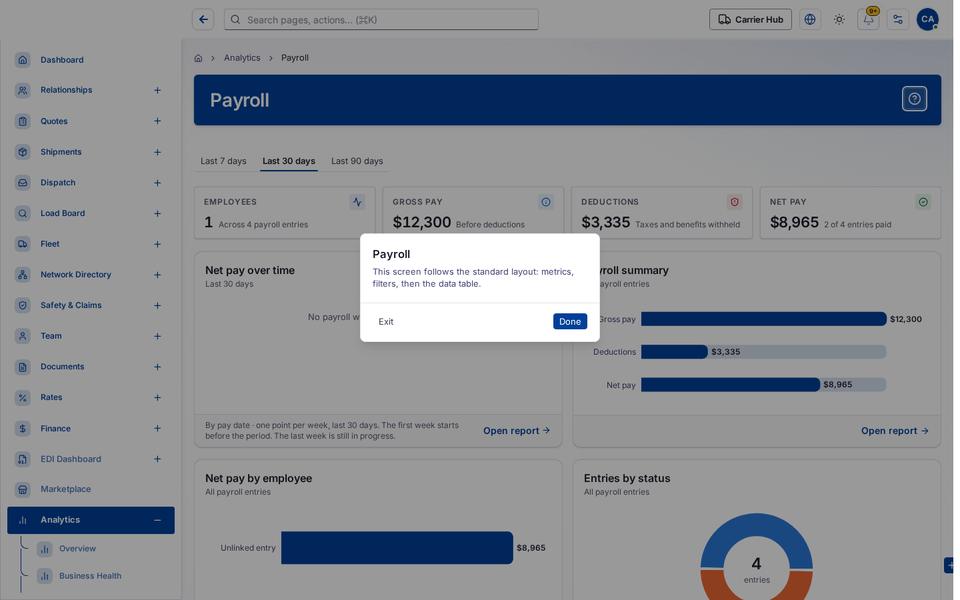Open the notifications bell
The height and width of the screenshot is (600, 960).
click(868, 20)
